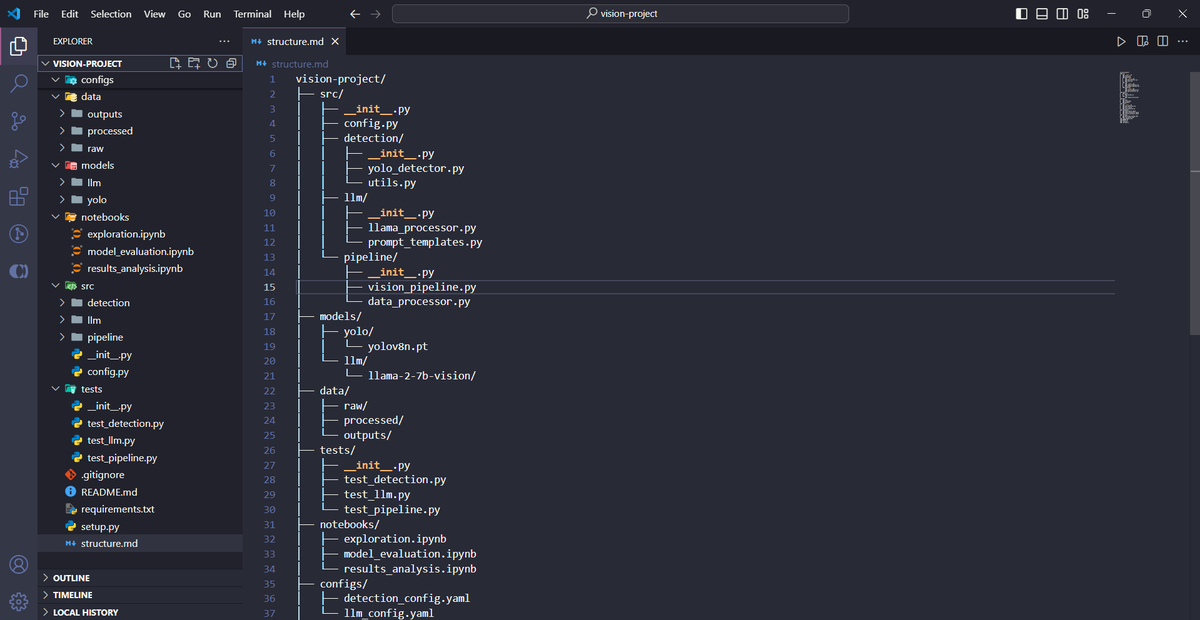Viewport: 1200px width, 620px height.
Task: Go forward with the navigation arrow
Action: coord(375,14)
